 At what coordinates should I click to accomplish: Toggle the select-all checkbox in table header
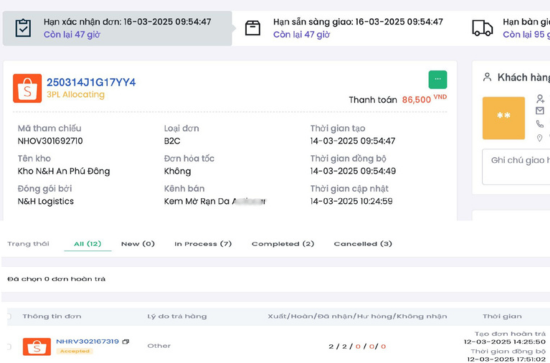point(9,316)
